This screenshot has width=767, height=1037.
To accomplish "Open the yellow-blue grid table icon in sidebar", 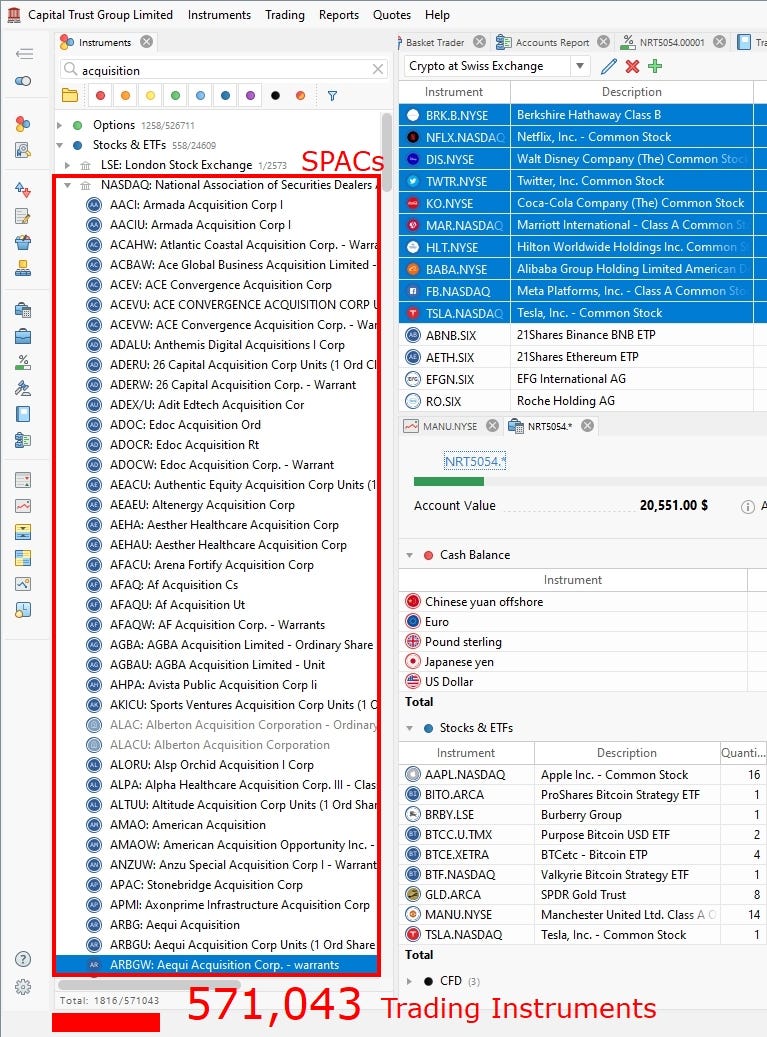I will 23,558.
